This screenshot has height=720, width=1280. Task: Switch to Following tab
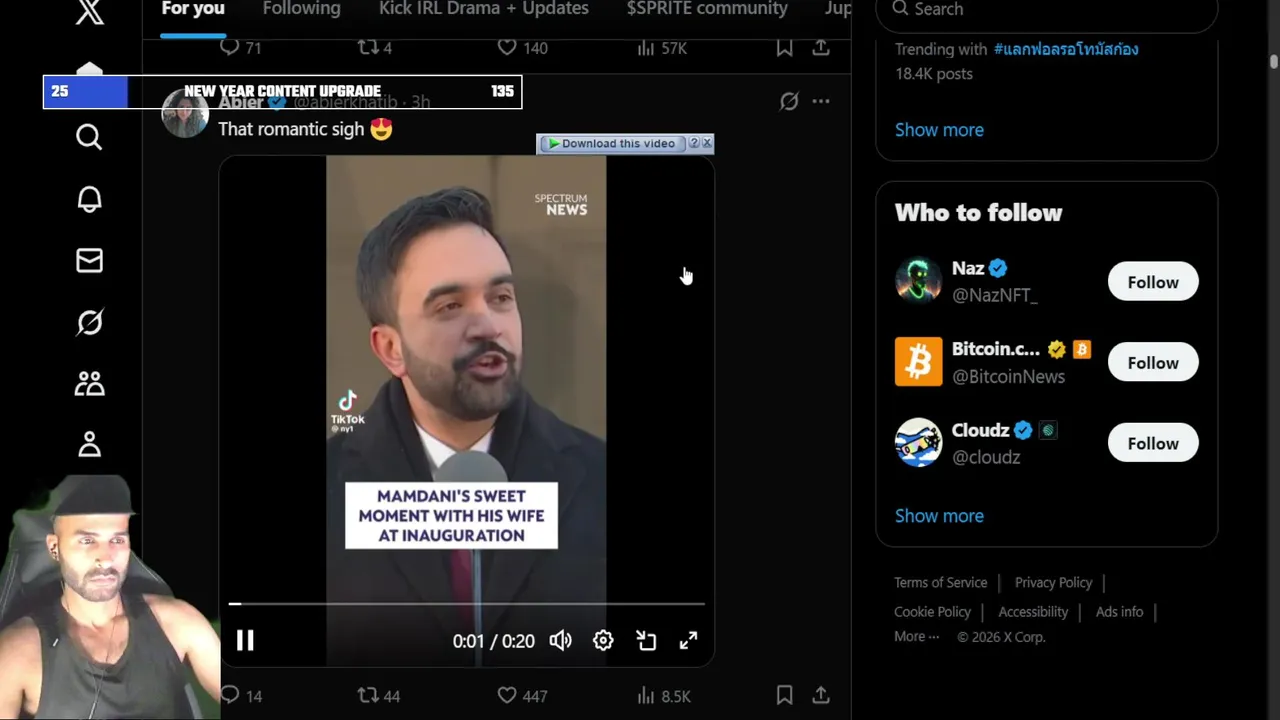[x=301, y=9]
